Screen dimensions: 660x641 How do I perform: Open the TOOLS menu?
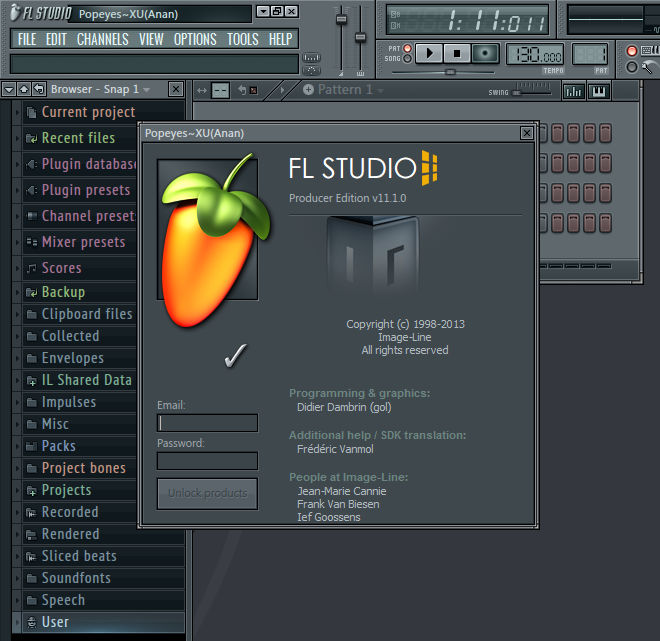(242, 40)
